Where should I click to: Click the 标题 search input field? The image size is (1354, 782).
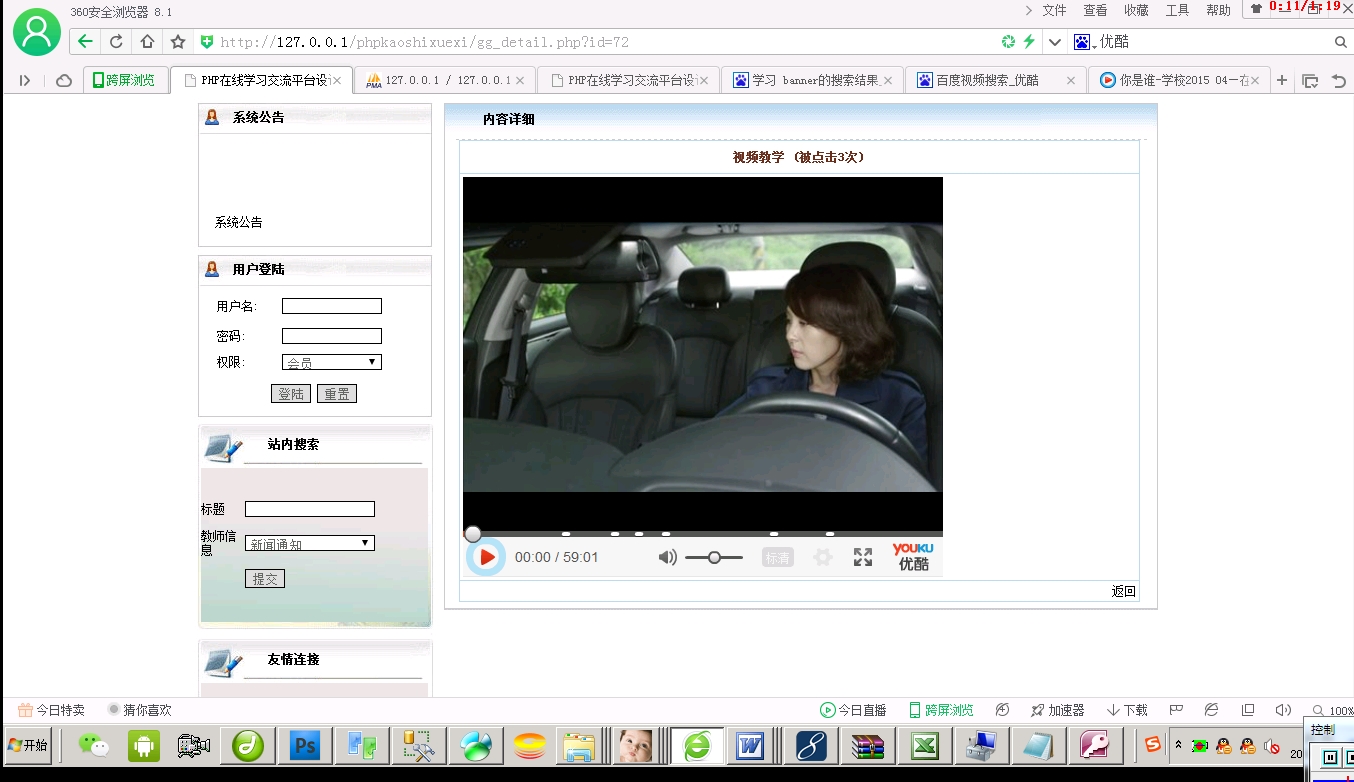[x=310, y=509]
